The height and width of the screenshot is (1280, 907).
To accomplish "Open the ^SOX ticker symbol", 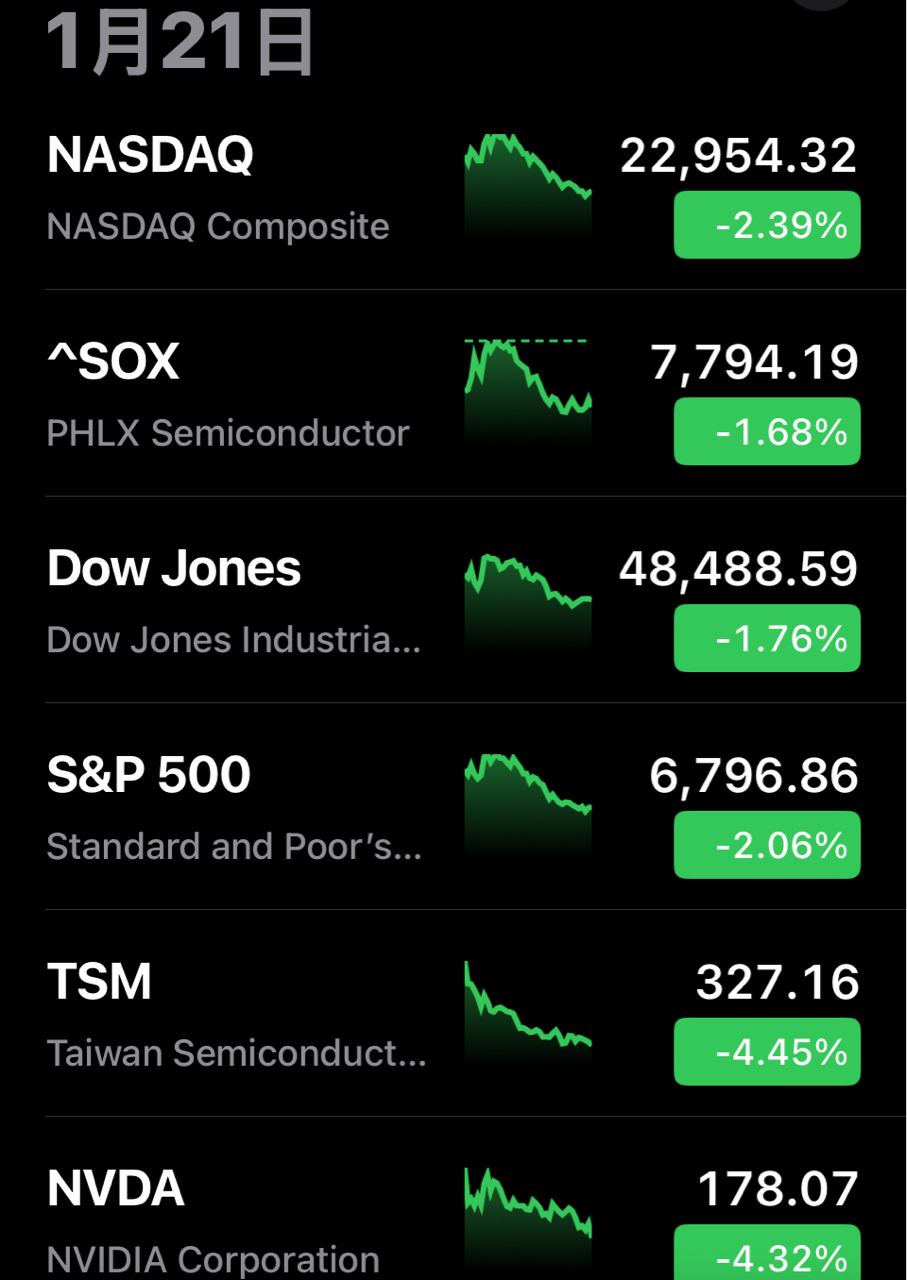I will point(113,362).
